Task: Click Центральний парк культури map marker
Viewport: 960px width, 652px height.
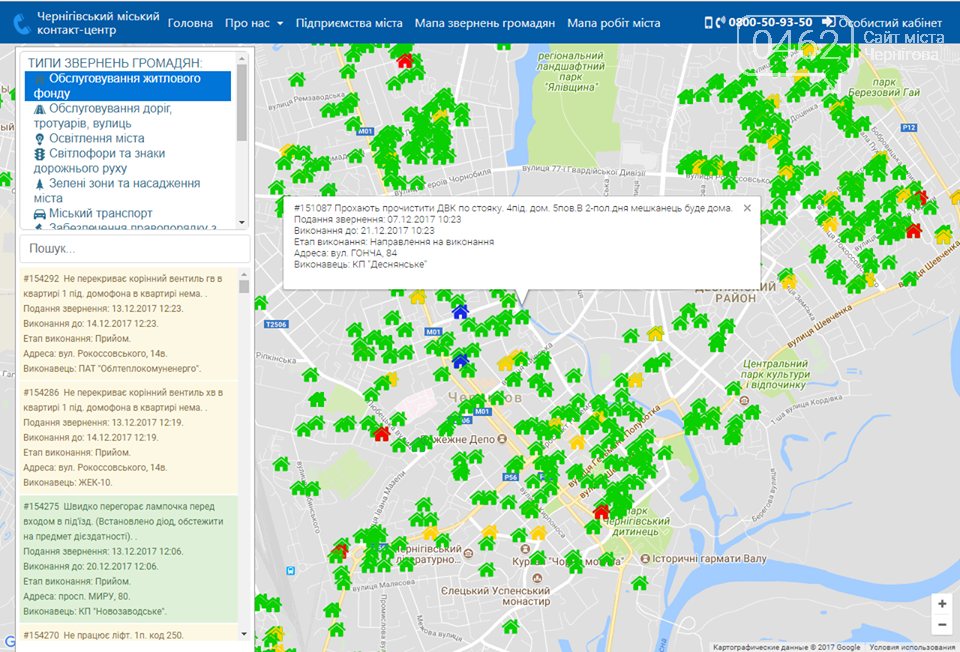Action: point(744,400)
